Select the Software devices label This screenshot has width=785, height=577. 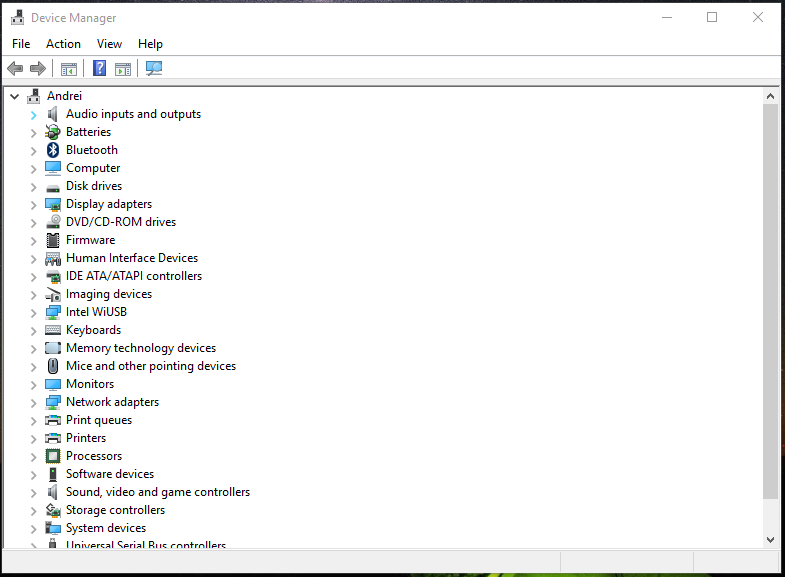pyautogui.click(x=110, y=474)
